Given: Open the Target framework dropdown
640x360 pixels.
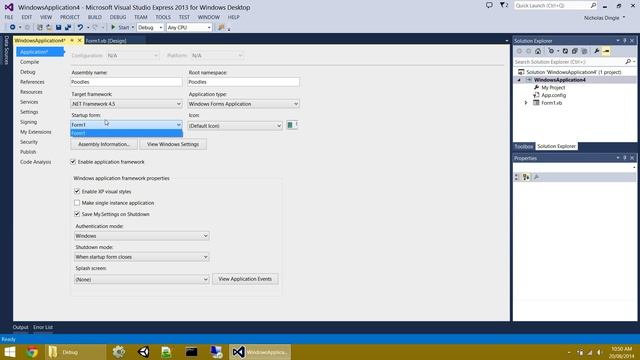Looking at the screenshot, I should coord(126,104).
